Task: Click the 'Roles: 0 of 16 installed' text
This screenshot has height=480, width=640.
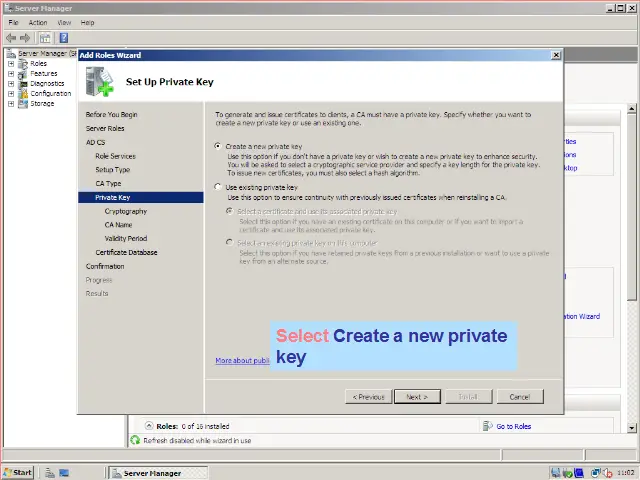Action: tap(193, 427)
